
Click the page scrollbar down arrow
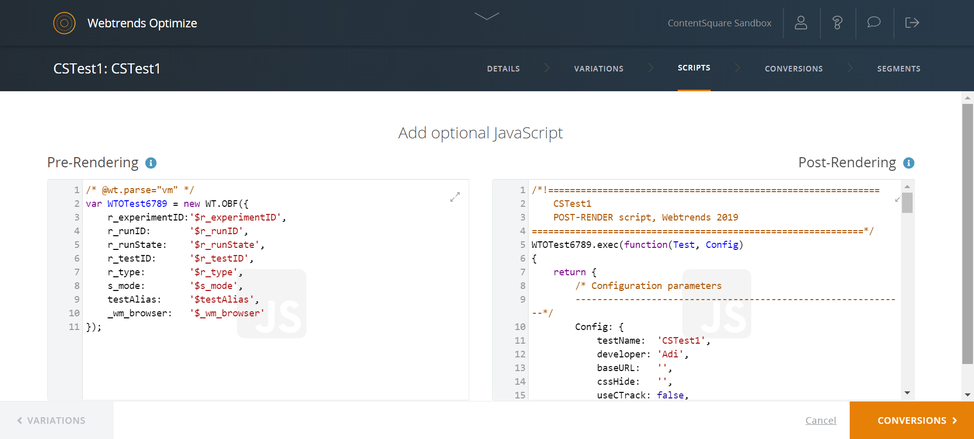[x=968, y=395]
